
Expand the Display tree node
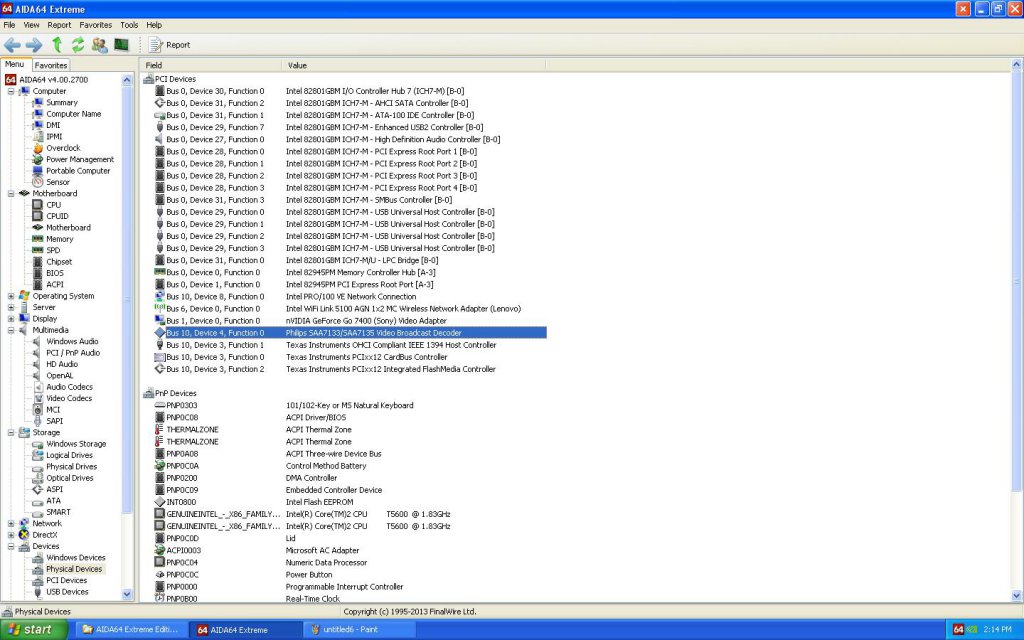(11, 319)
